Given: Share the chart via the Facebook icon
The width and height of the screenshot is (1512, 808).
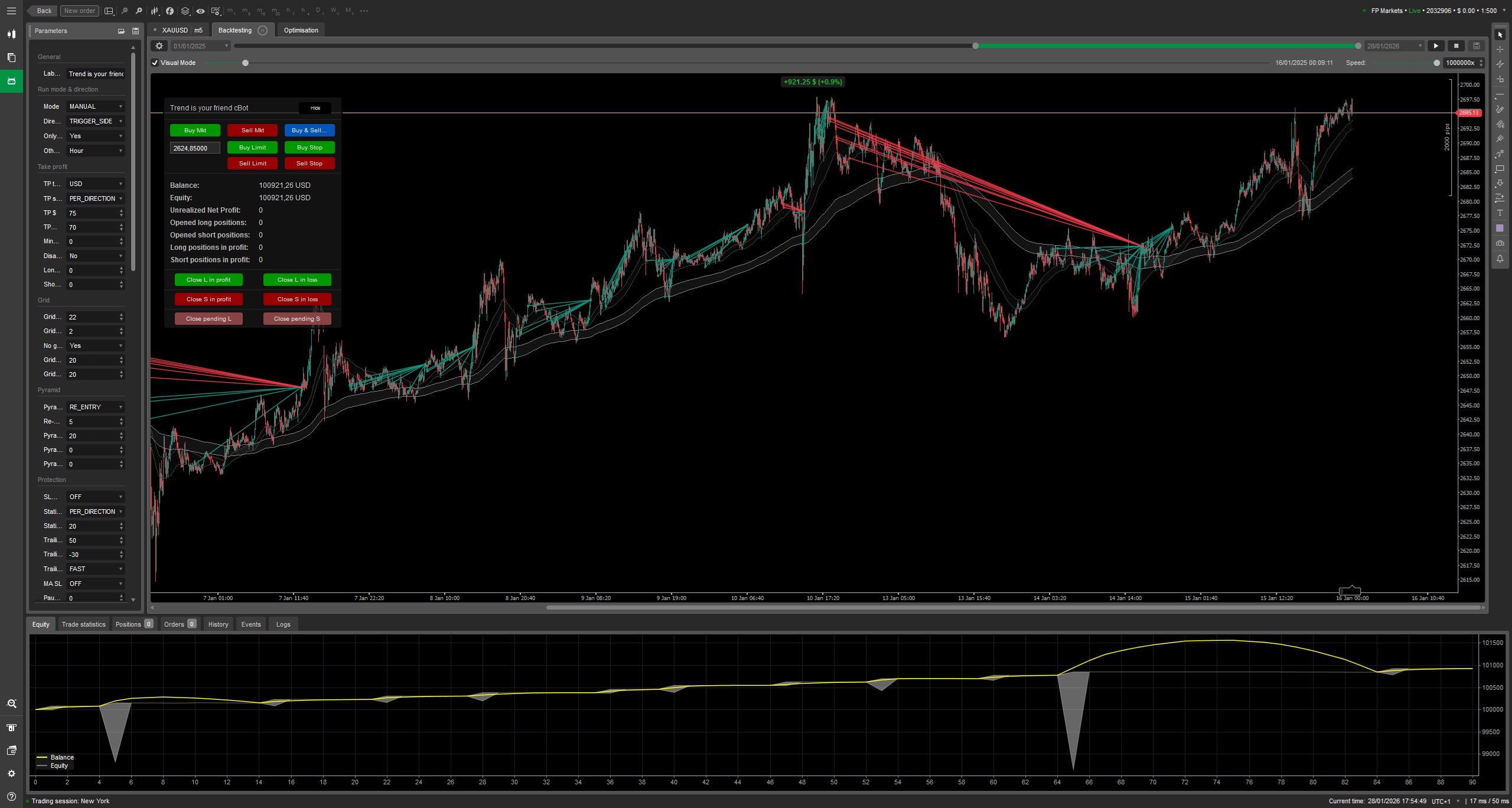Looking at the screenshot, I should point(170,11).
